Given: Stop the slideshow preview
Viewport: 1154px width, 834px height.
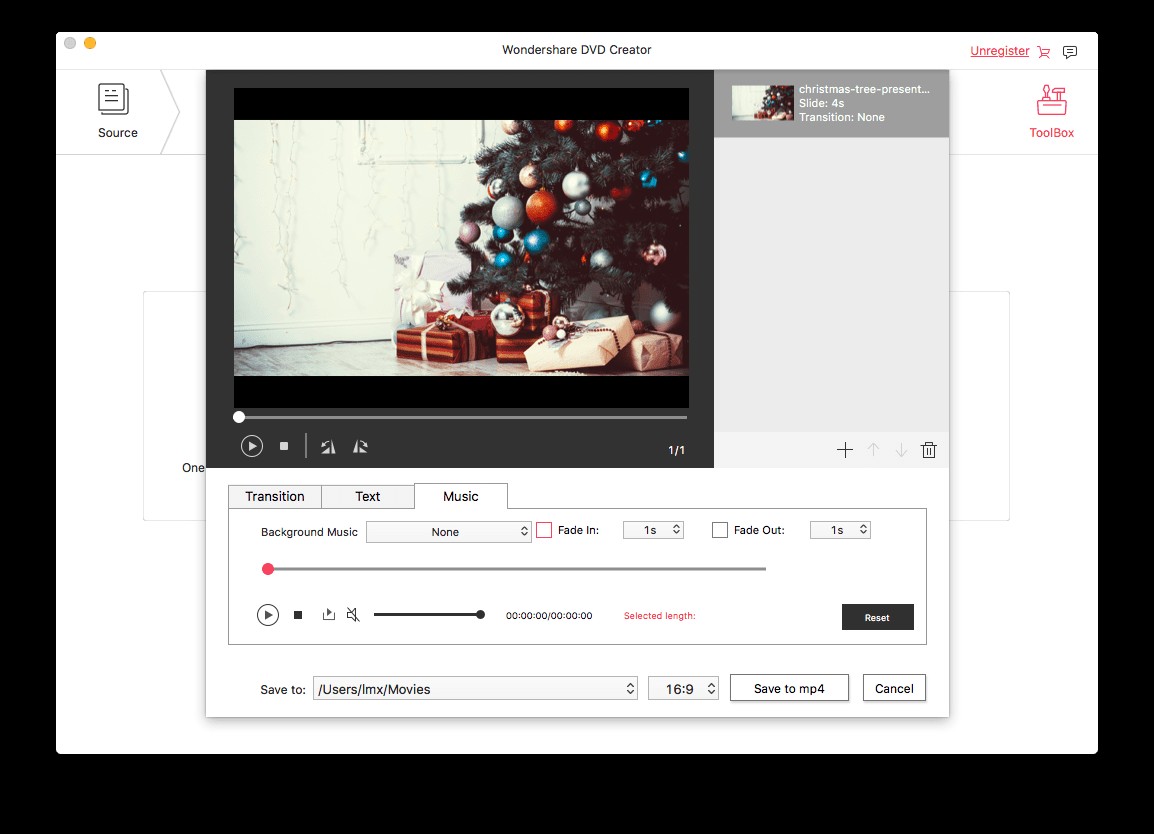Looking at the screenshot, I should pos(284,446).
